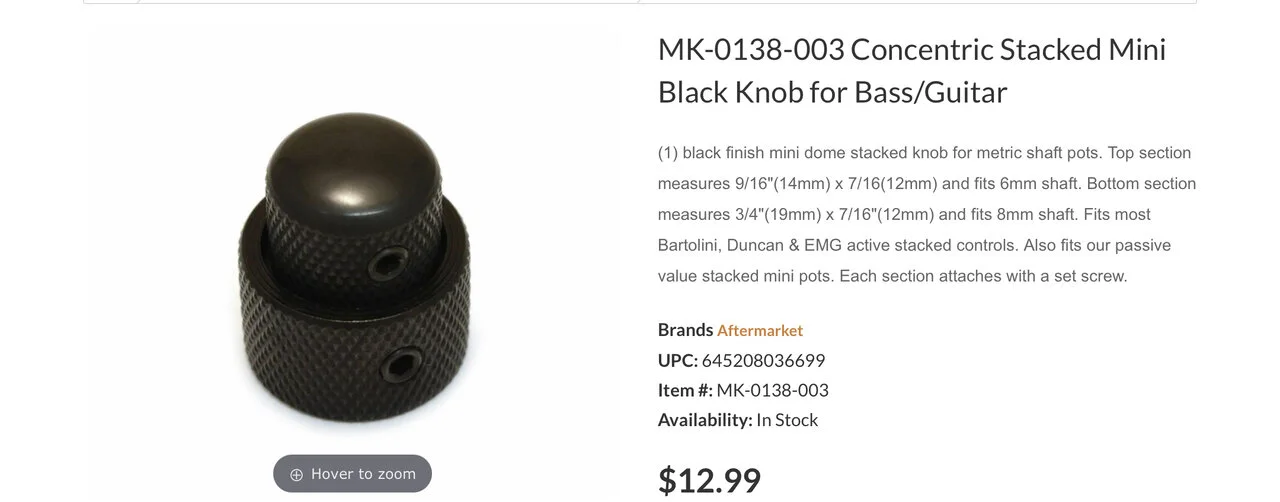Viewport: 1280px width, 502px height.
Task: Click the Item # value MK-0138-003
Action: (x=772, y=390)
